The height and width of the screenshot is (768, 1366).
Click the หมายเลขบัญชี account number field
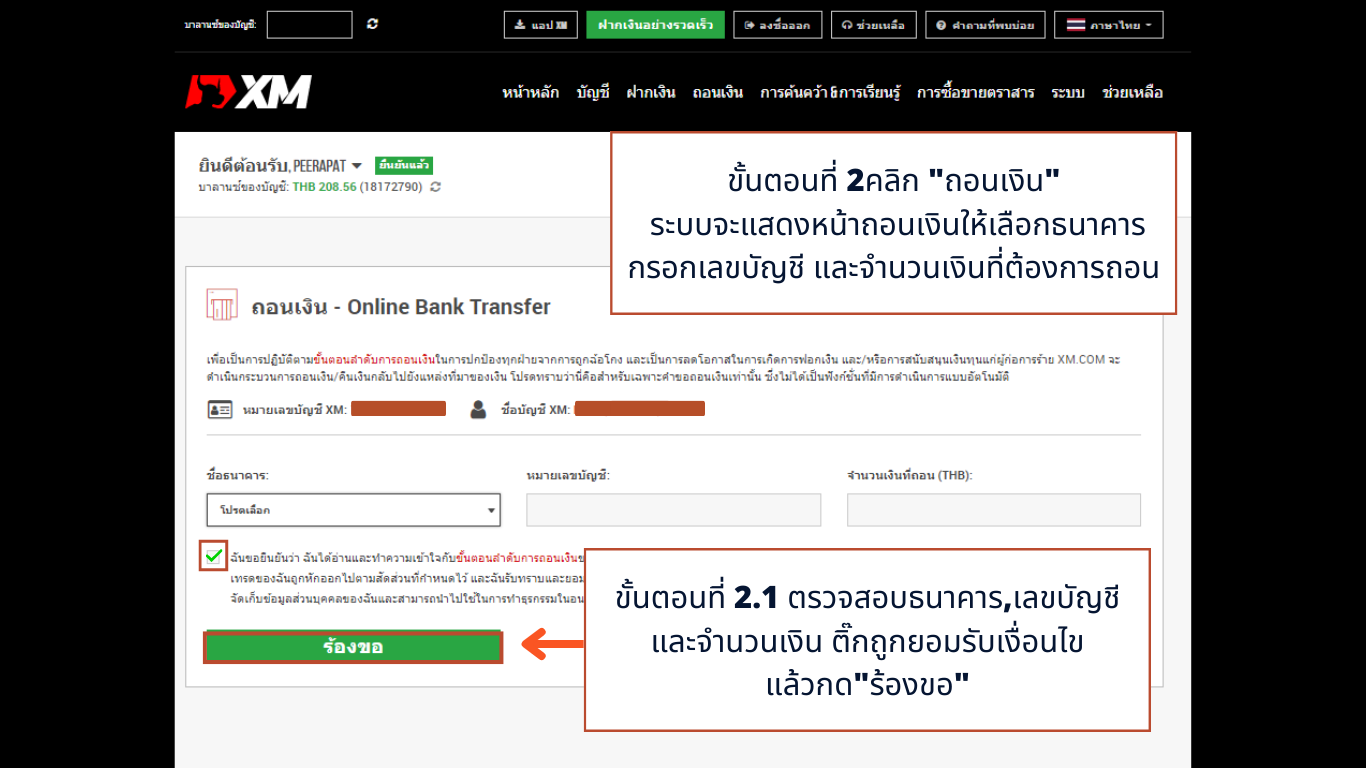tap(673, 510)
